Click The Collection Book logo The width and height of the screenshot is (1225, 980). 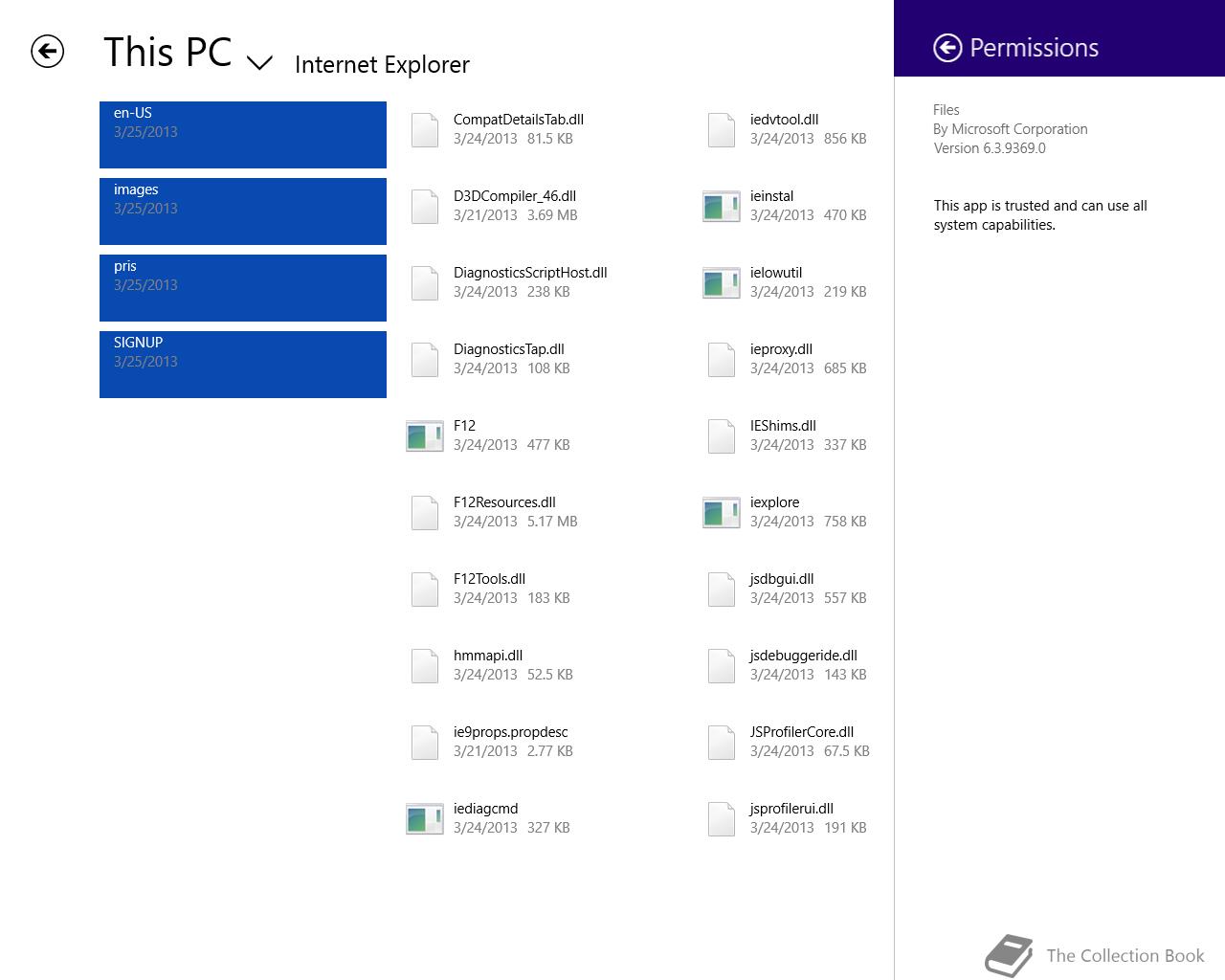pos(1095,955)
